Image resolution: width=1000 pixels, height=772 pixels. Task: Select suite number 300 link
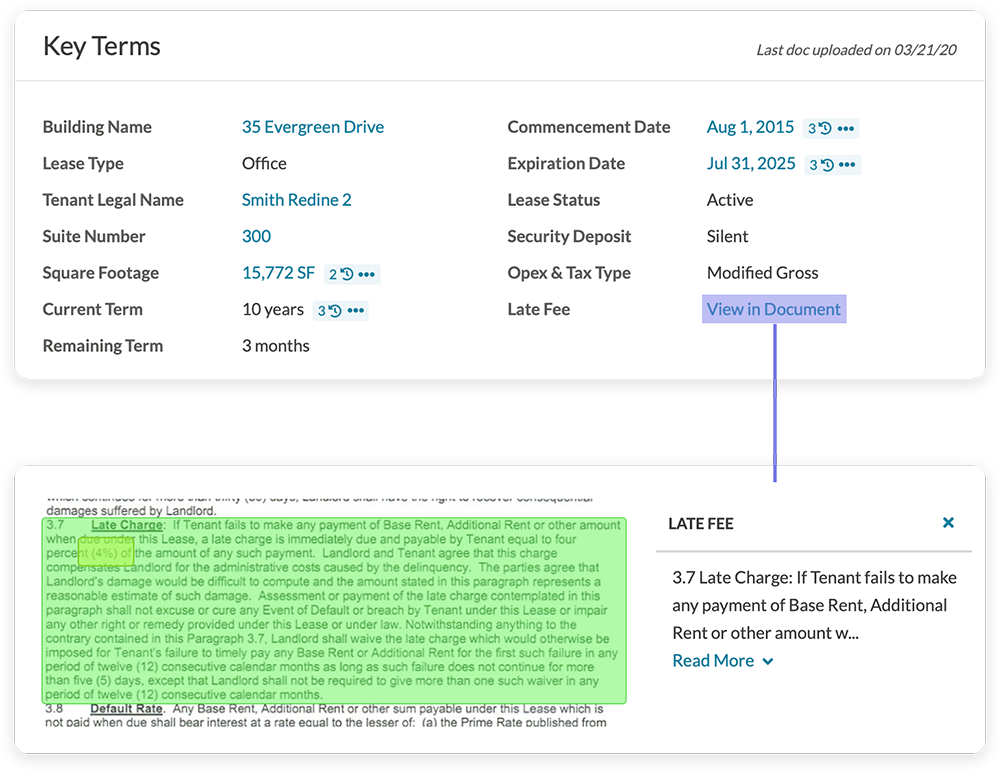tap(256, 237)
